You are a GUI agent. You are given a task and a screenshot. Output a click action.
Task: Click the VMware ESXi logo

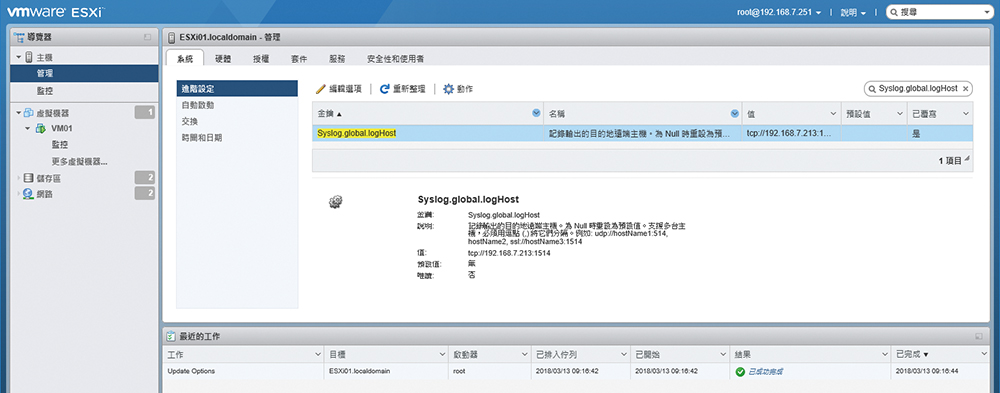point(55,11)
